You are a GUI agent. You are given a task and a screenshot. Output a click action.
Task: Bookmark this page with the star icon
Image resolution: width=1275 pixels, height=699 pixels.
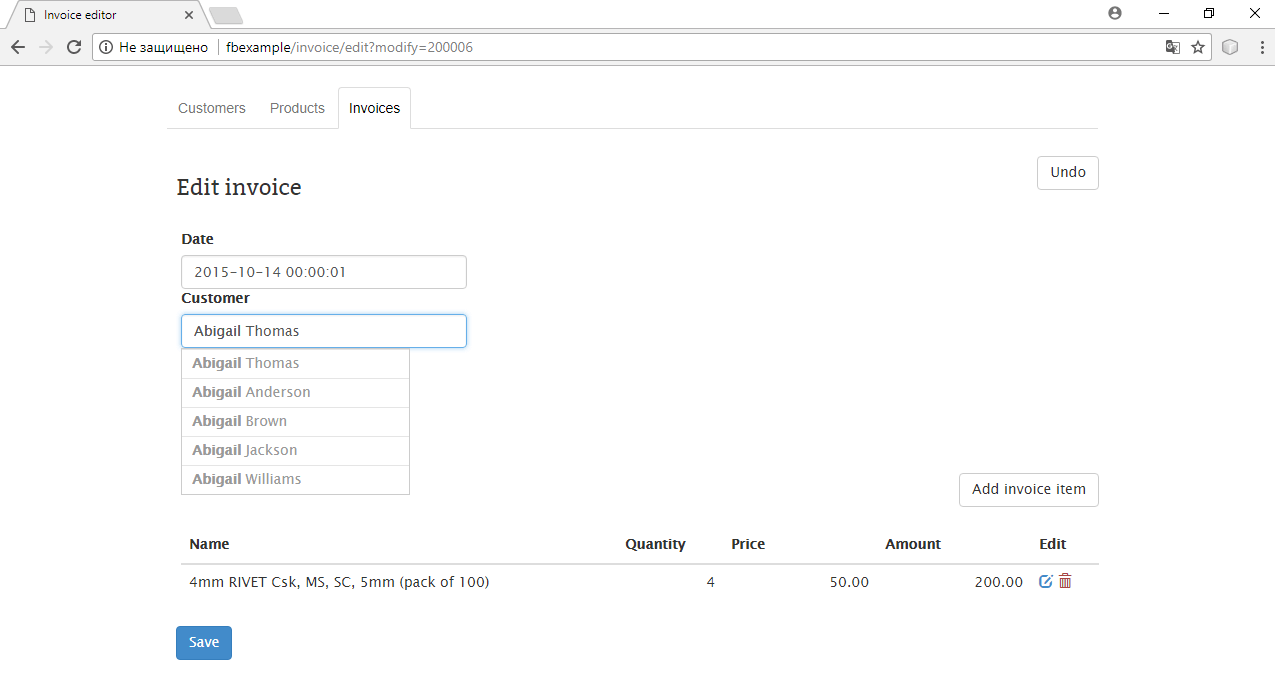tap(1197, 47)
